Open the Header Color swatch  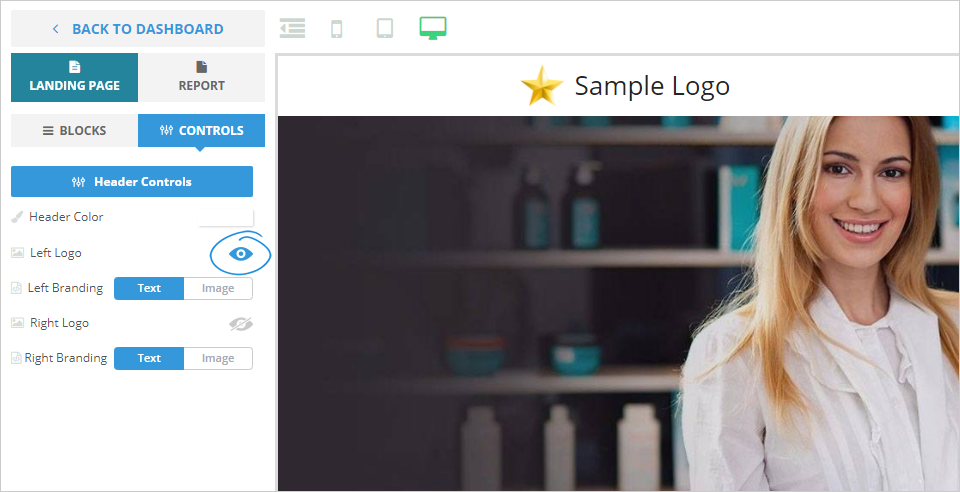(225, 217)
